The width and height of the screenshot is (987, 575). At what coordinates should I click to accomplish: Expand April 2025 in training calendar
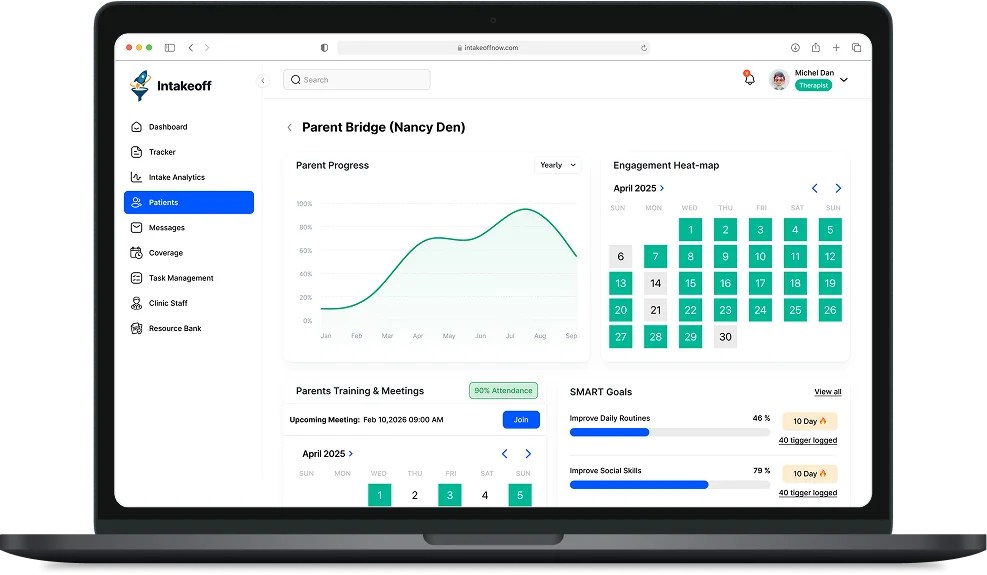[327, 453]
